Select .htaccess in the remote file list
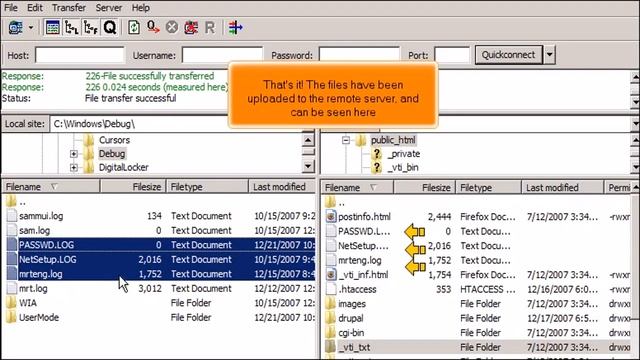The image size is (640, 360). pos(357,289)
